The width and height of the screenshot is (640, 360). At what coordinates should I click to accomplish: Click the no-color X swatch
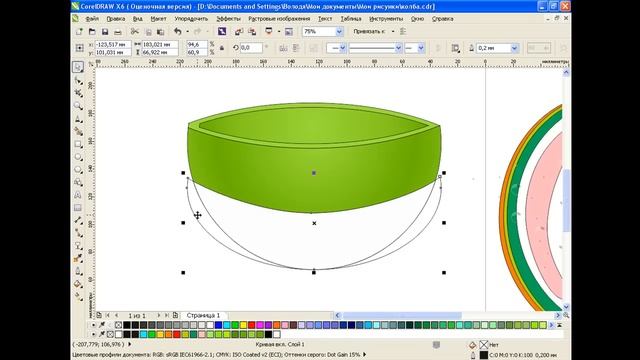118,325
